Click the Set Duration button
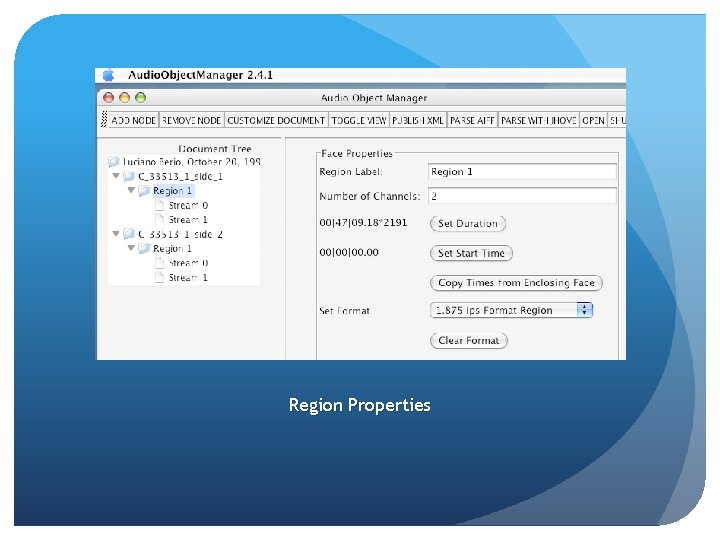This screenshot has width=720, height=540. [x=468, y=224]
